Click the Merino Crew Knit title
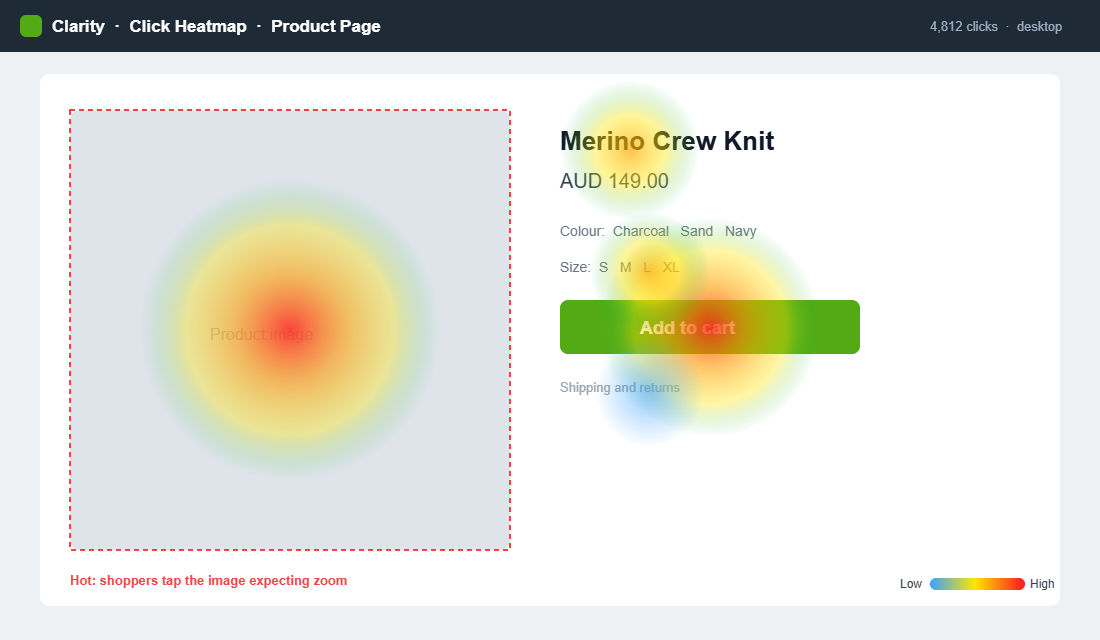 coord(666,140)
